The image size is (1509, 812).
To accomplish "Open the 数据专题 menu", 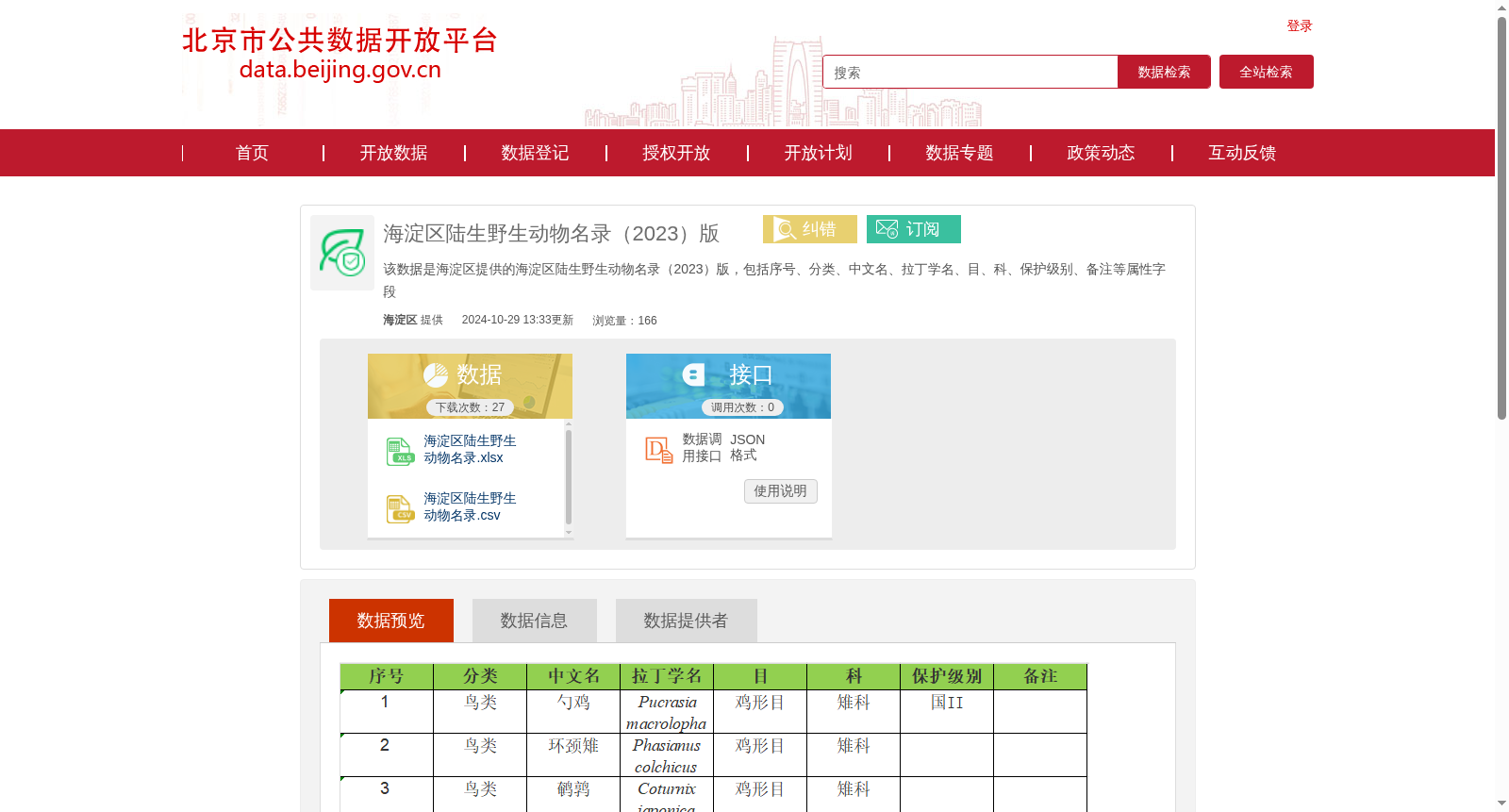I will 959,153.
